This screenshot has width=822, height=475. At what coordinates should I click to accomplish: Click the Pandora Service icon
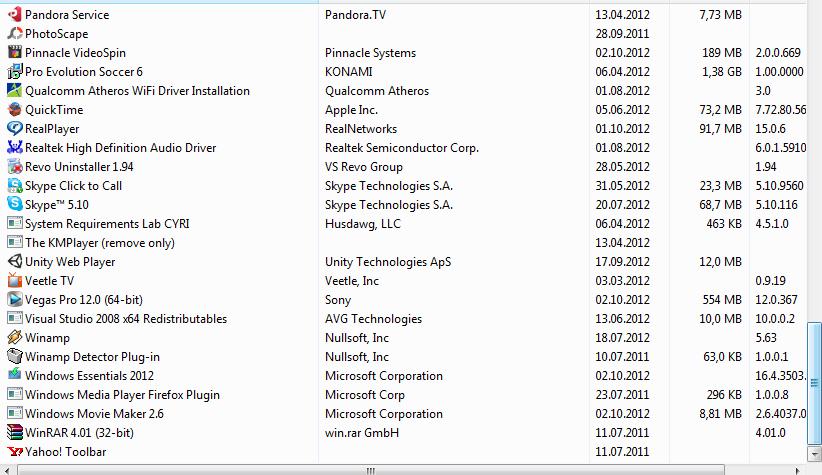coord(14,15)
